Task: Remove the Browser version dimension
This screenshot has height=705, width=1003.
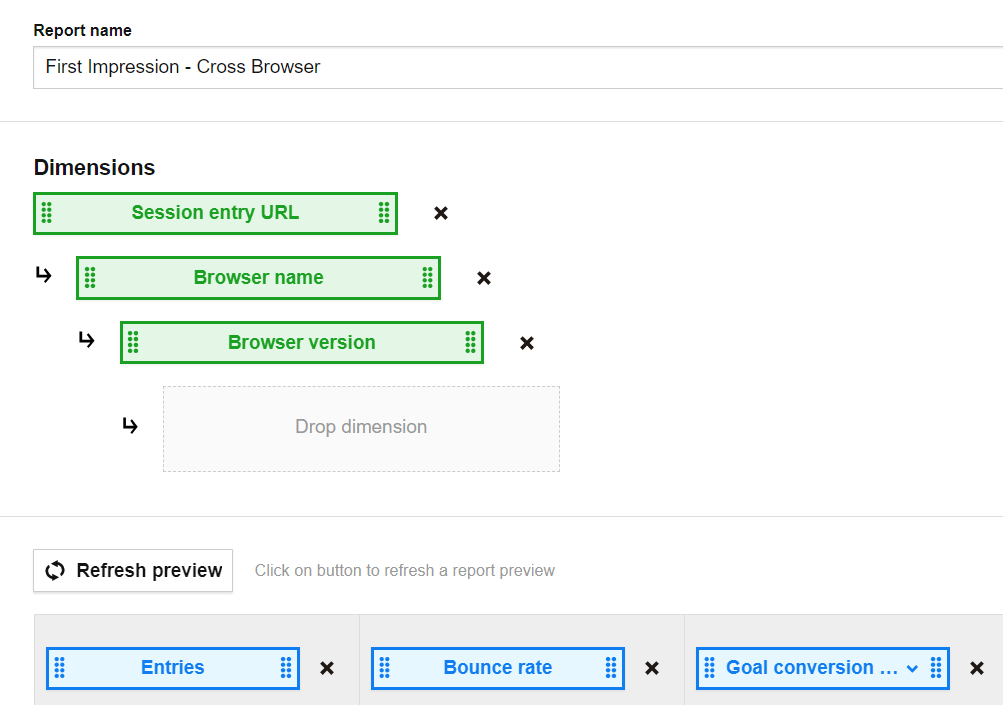Action: [x=527, y=343]
